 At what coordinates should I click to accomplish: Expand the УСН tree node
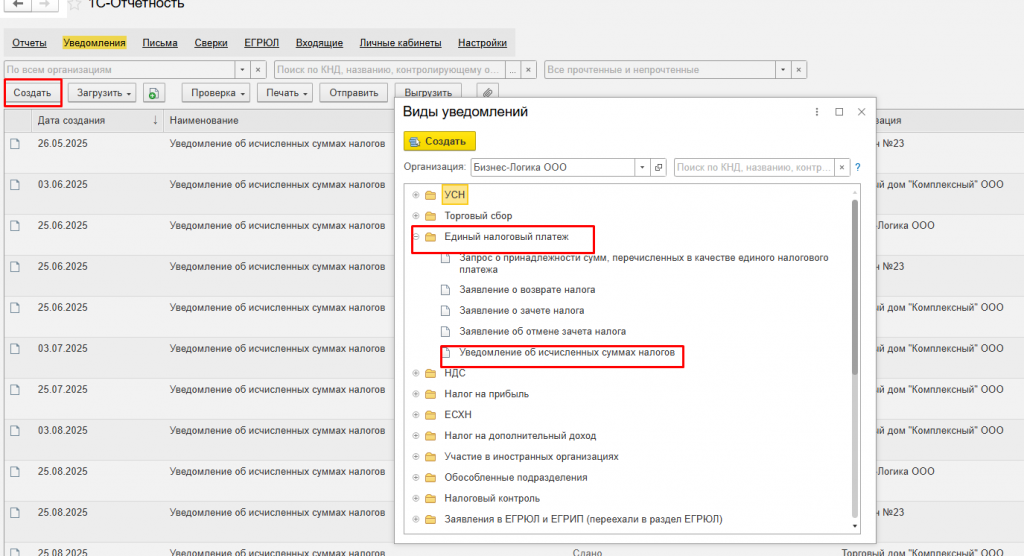click(x=415, y=195)
